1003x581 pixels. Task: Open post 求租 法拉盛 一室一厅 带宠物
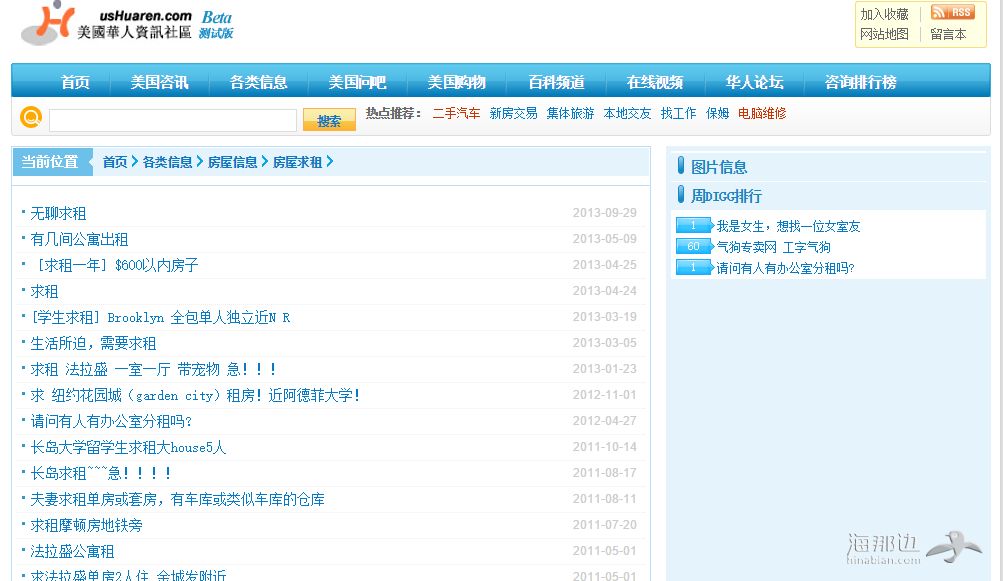[x=154, y=369]
